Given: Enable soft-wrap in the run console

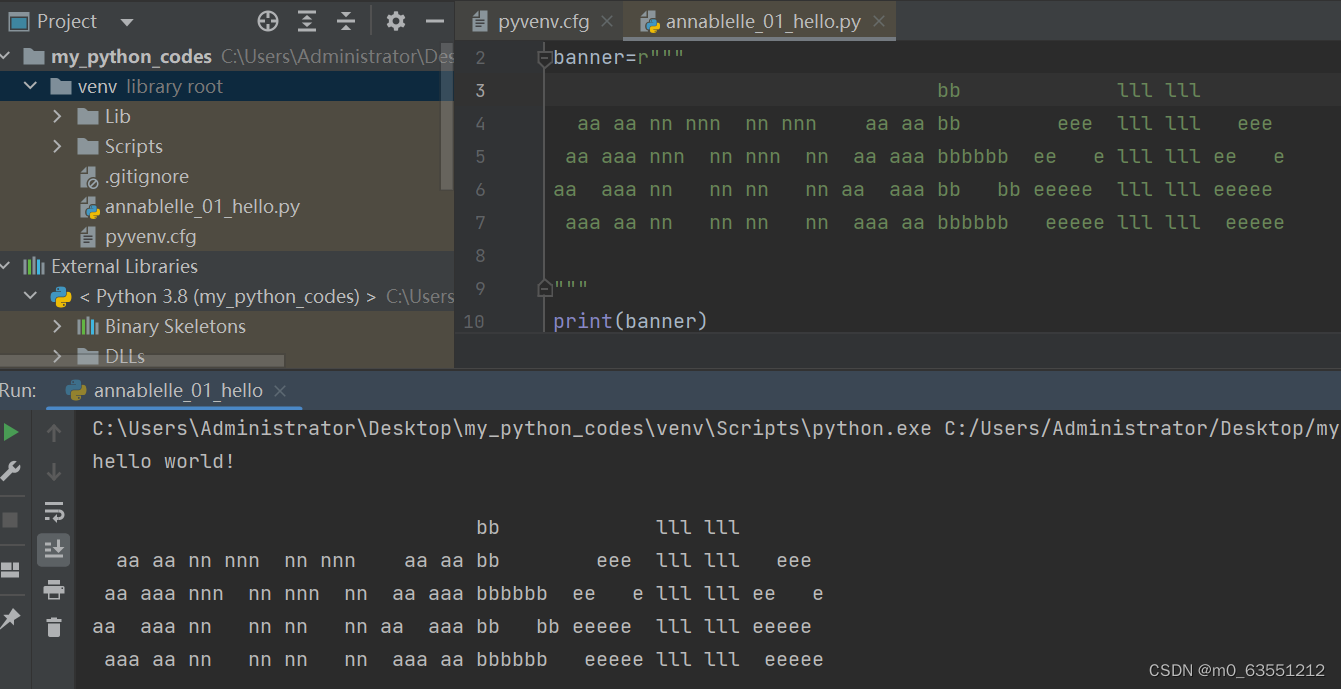Looking at the screenshot, I should (53, 511).
